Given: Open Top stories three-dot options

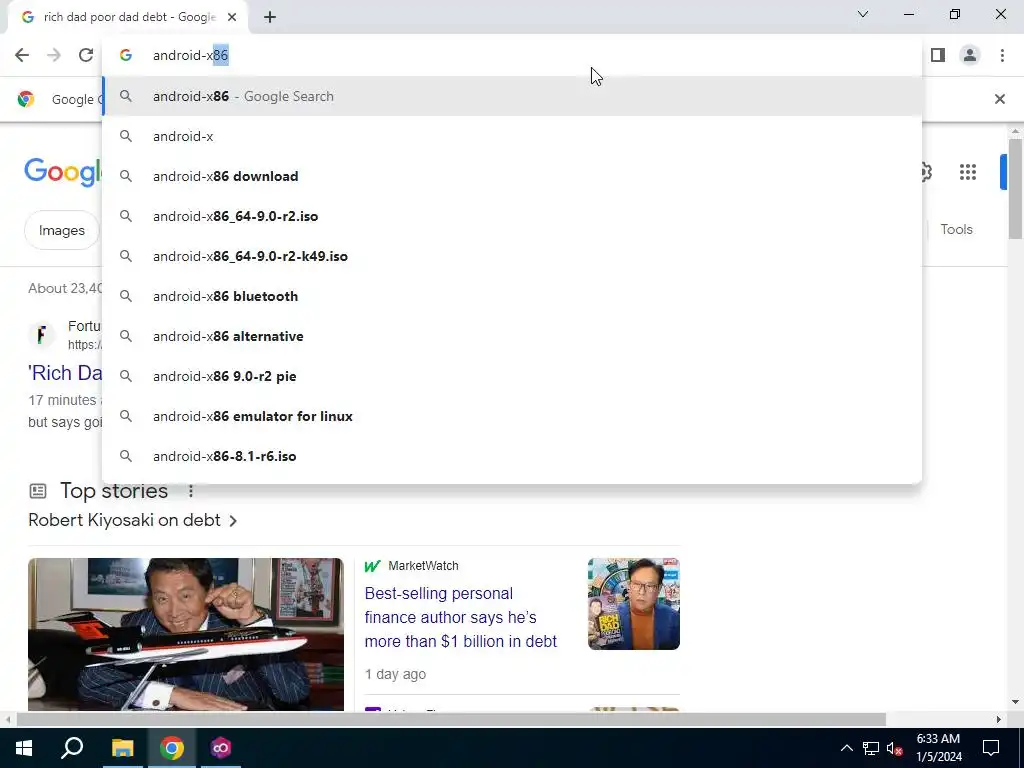Looking at the screenshot, I should pyautogui.click(x=191, y=491).
